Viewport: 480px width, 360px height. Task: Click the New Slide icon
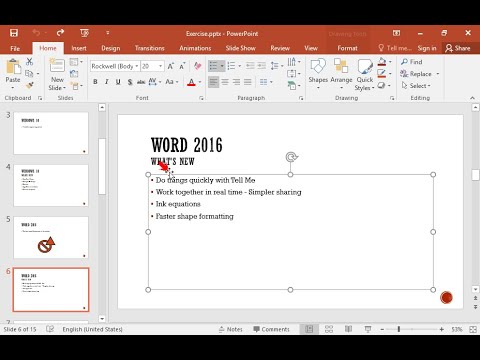tap(57, 66)
